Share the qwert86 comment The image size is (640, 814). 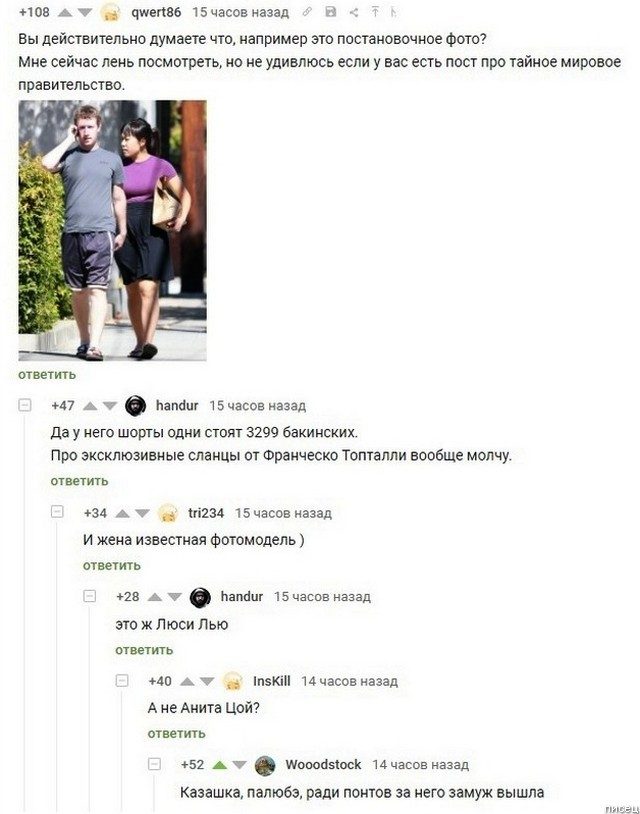353,12
